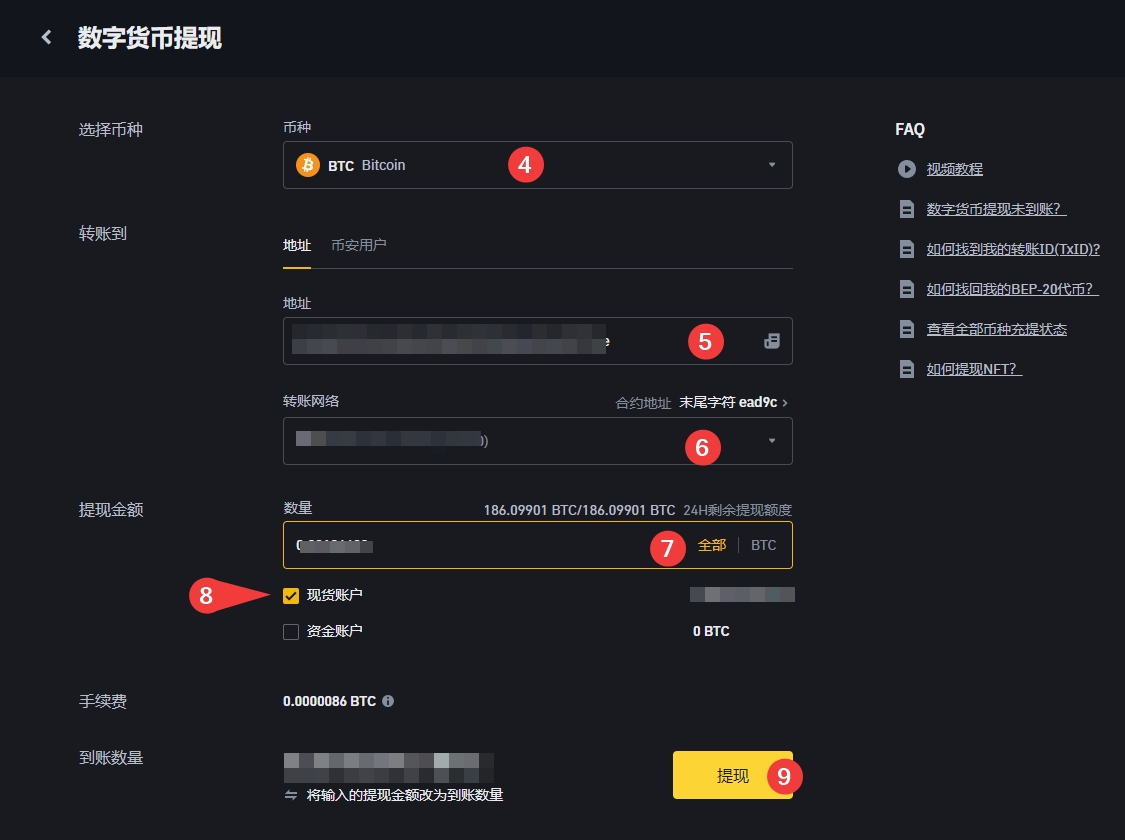Click document icon beside 如何提现NFT

point(907,369)
